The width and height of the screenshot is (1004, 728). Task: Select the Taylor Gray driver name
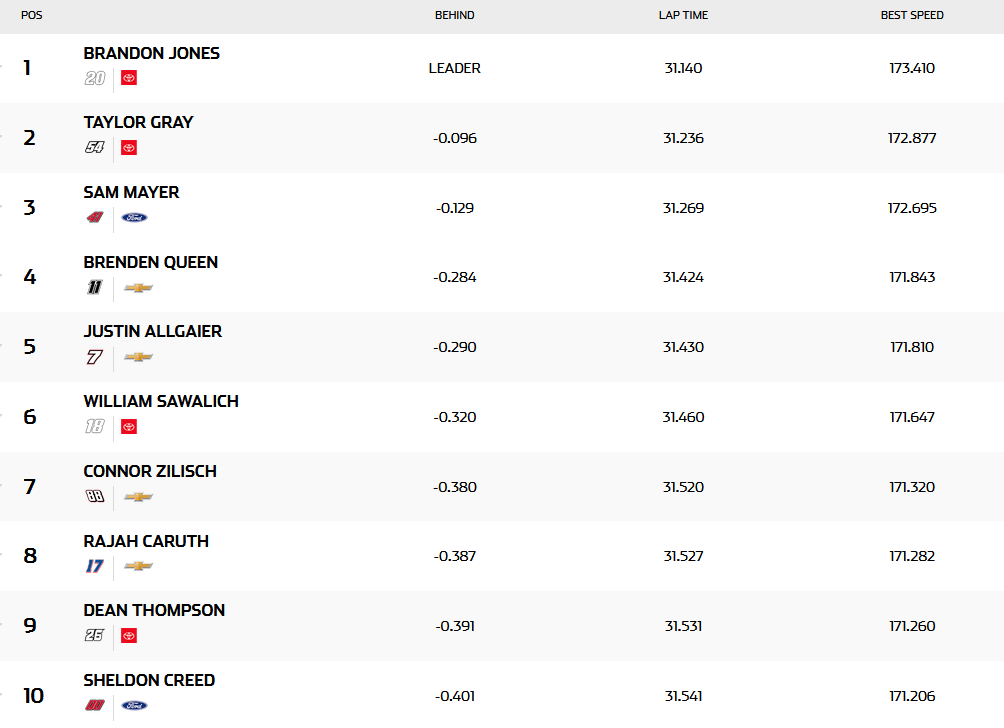click(139, 122)
